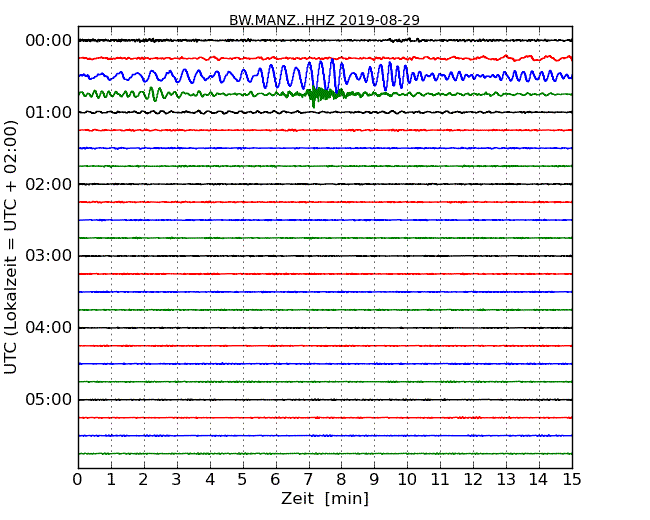Click the dense green high-frequency burst near minute 7
The height and width of the screenshot is (520, 650).
pos(325,95)
